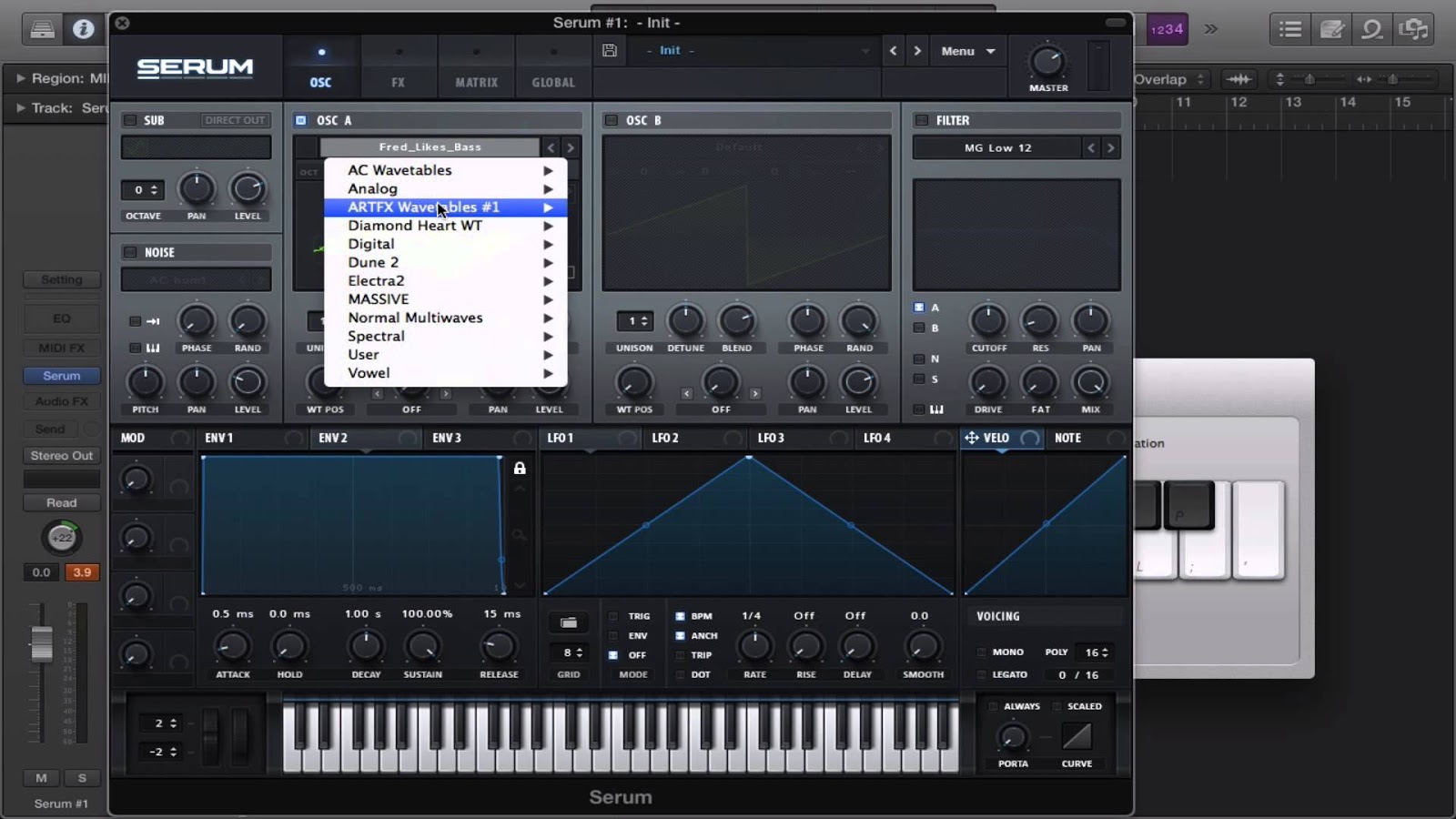Adjust the filter CUTOFF knob
The width and height of the screenshot is (1456, 819).
[x=988, y=320]
